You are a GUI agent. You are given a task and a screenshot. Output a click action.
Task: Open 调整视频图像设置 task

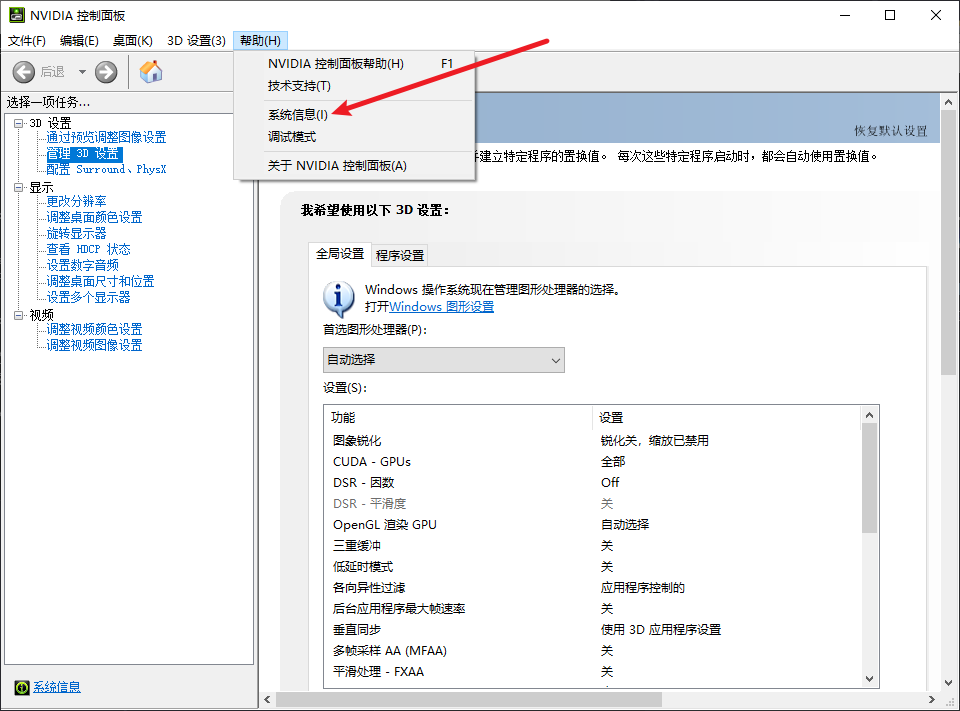pyautogui.click(x=94, y=345)
